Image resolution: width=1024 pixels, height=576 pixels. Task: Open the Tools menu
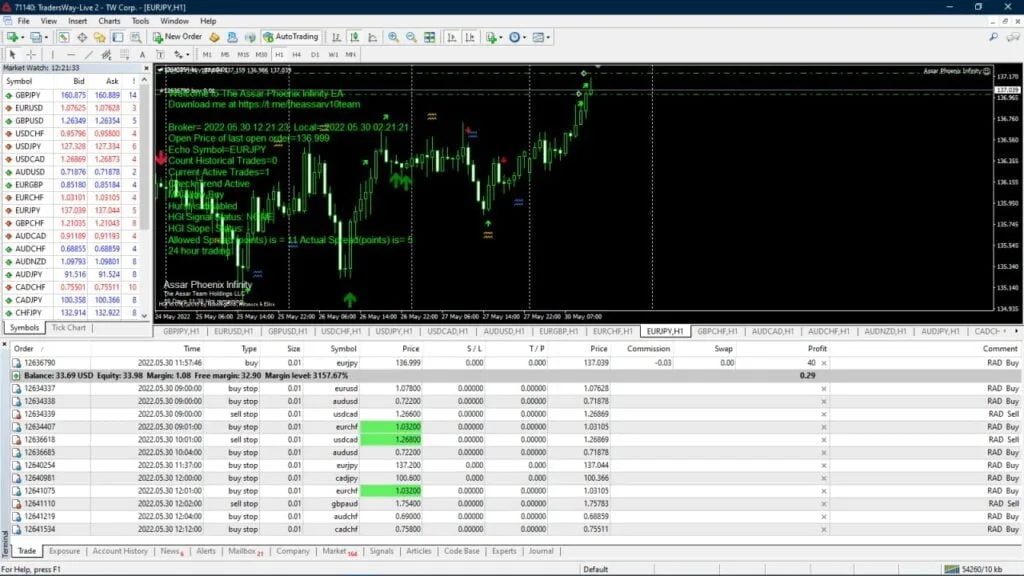(139, 20)
